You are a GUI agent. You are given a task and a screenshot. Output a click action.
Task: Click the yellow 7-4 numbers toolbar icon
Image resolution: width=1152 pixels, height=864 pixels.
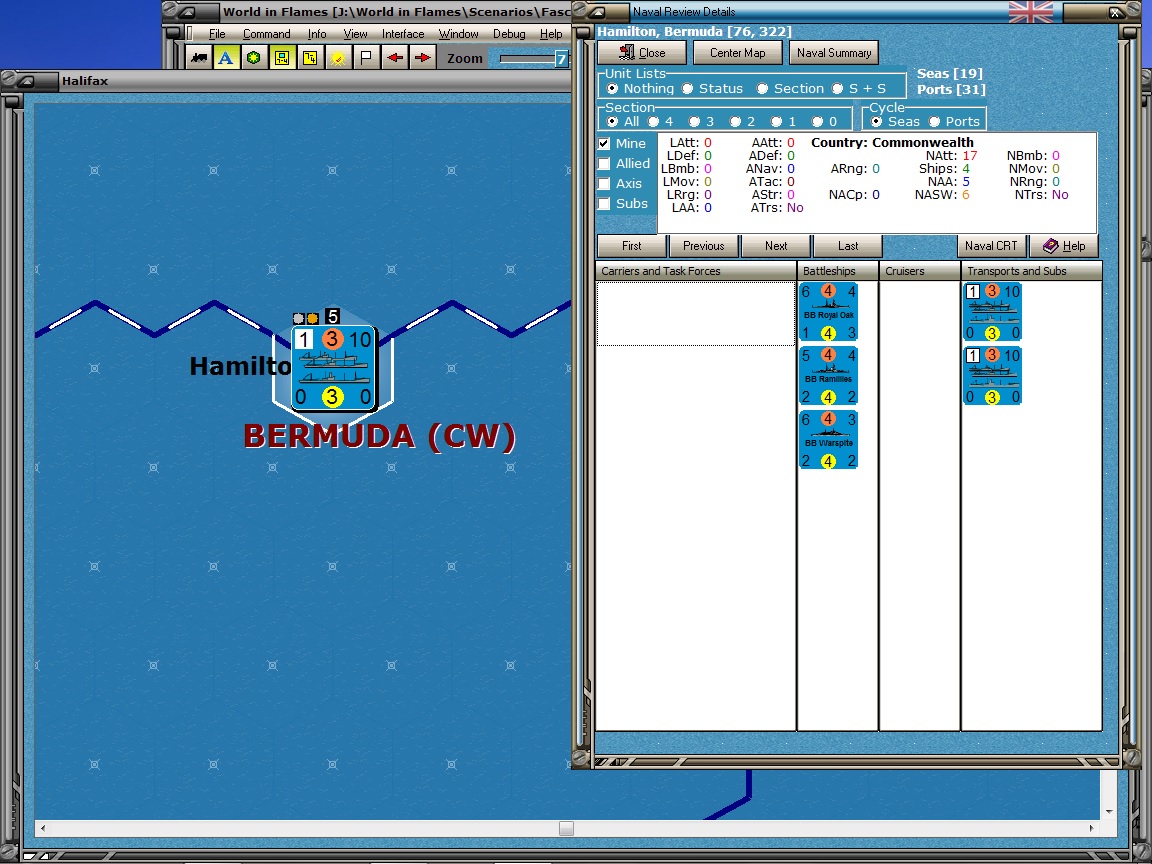pyautogui.click(x=310, y=57)
